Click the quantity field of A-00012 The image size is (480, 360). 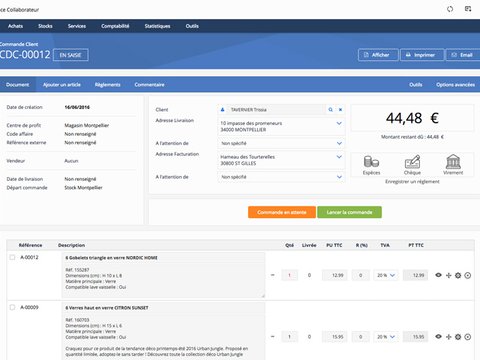point(289,275)
